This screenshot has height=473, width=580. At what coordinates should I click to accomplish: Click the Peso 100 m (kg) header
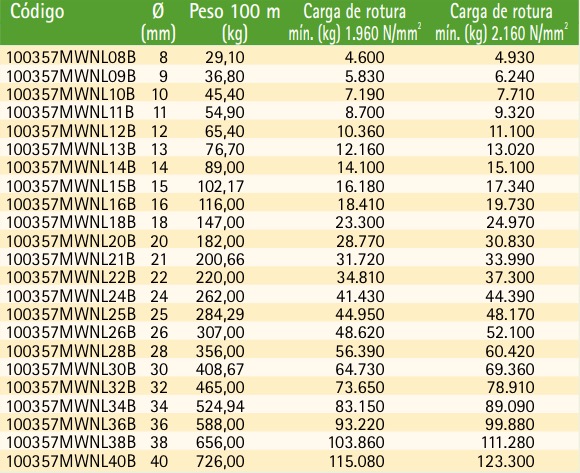pyautogui.click(x=235, y=23)
